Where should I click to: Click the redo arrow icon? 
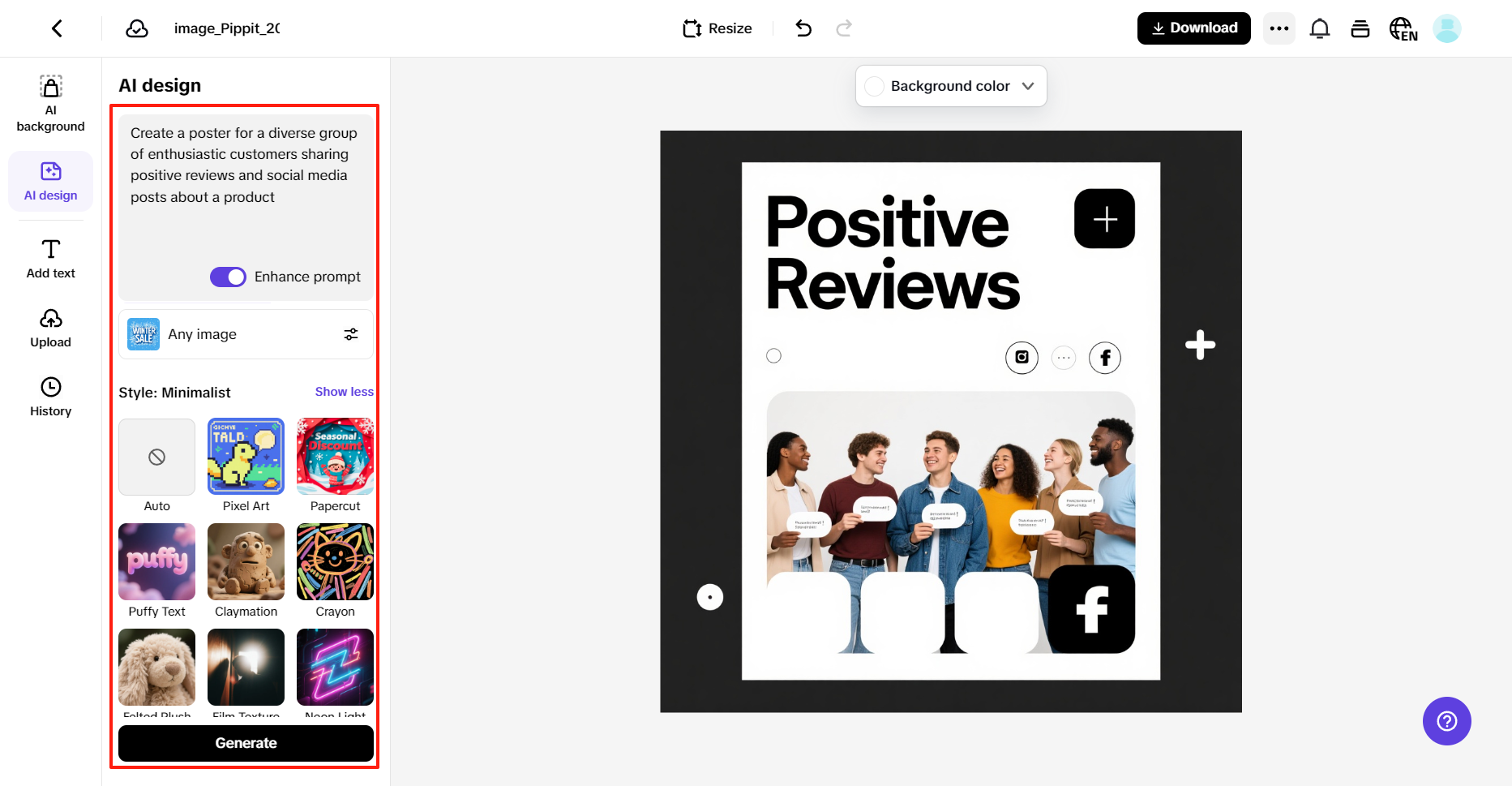coord(844,28)
